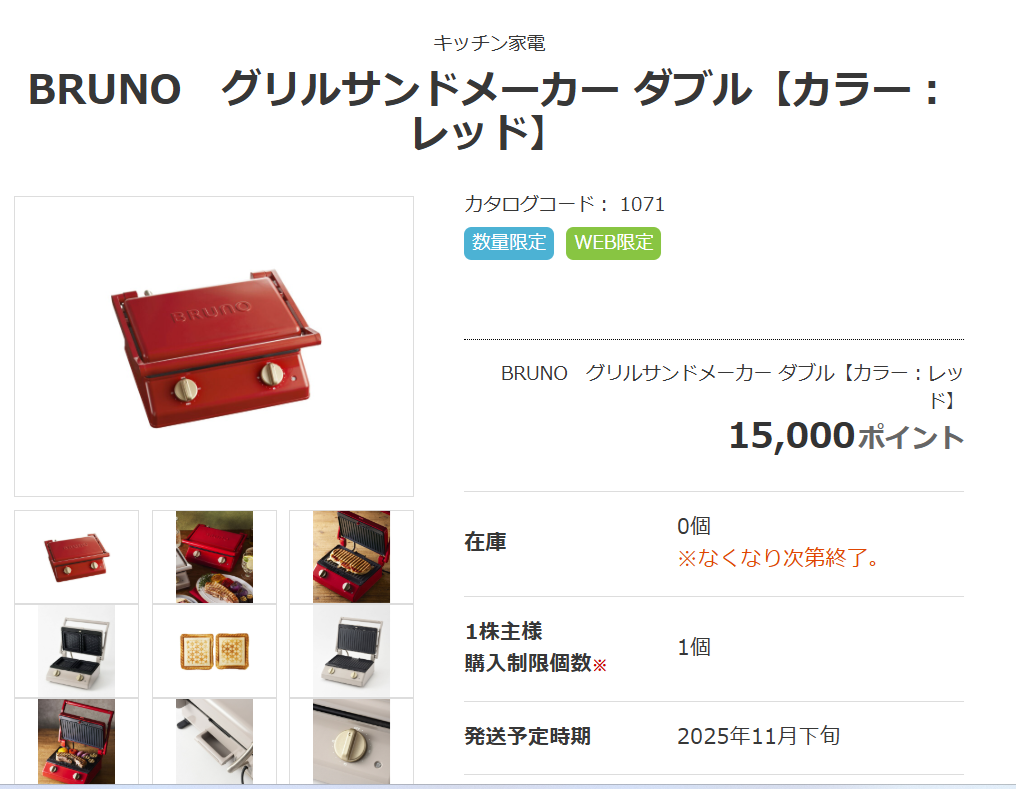
Task: Click the red ※なくなり次第終了 notice
Action: coord(778,557)
